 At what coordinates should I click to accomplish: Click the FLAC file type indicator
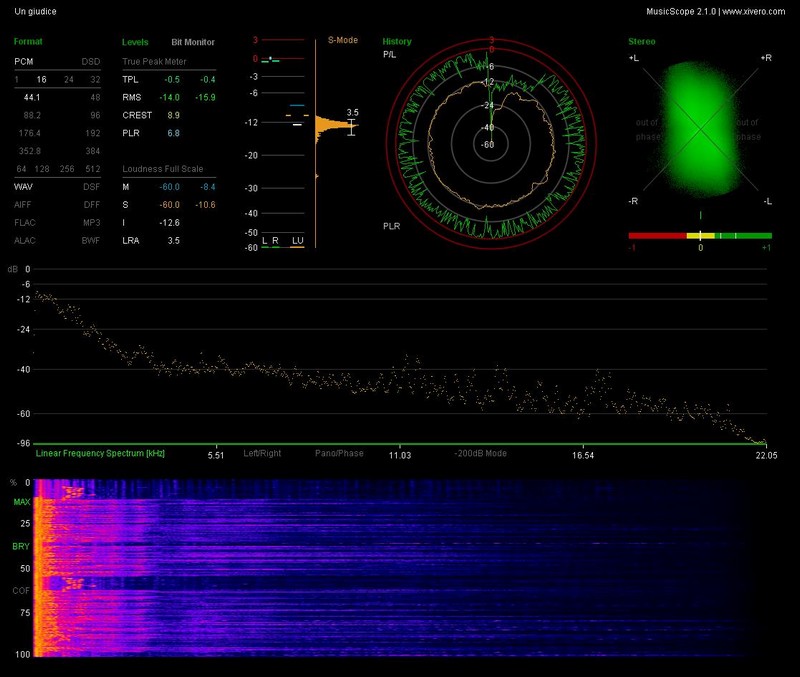click(x=25, y=222)
